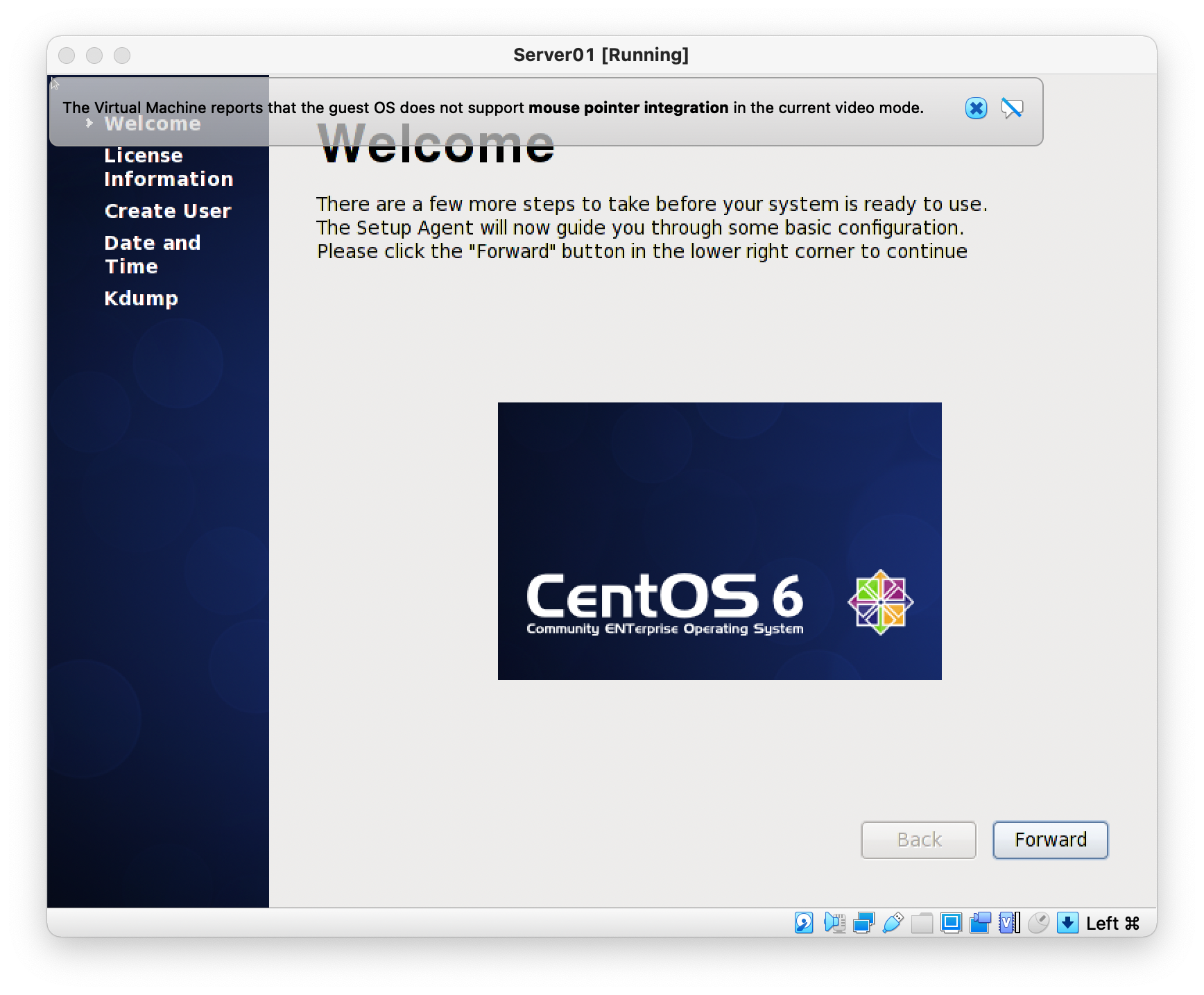Click the keyboard capture arrow icon
The width and height of the screenshot is (1204, 995).
coord(1067,923)
